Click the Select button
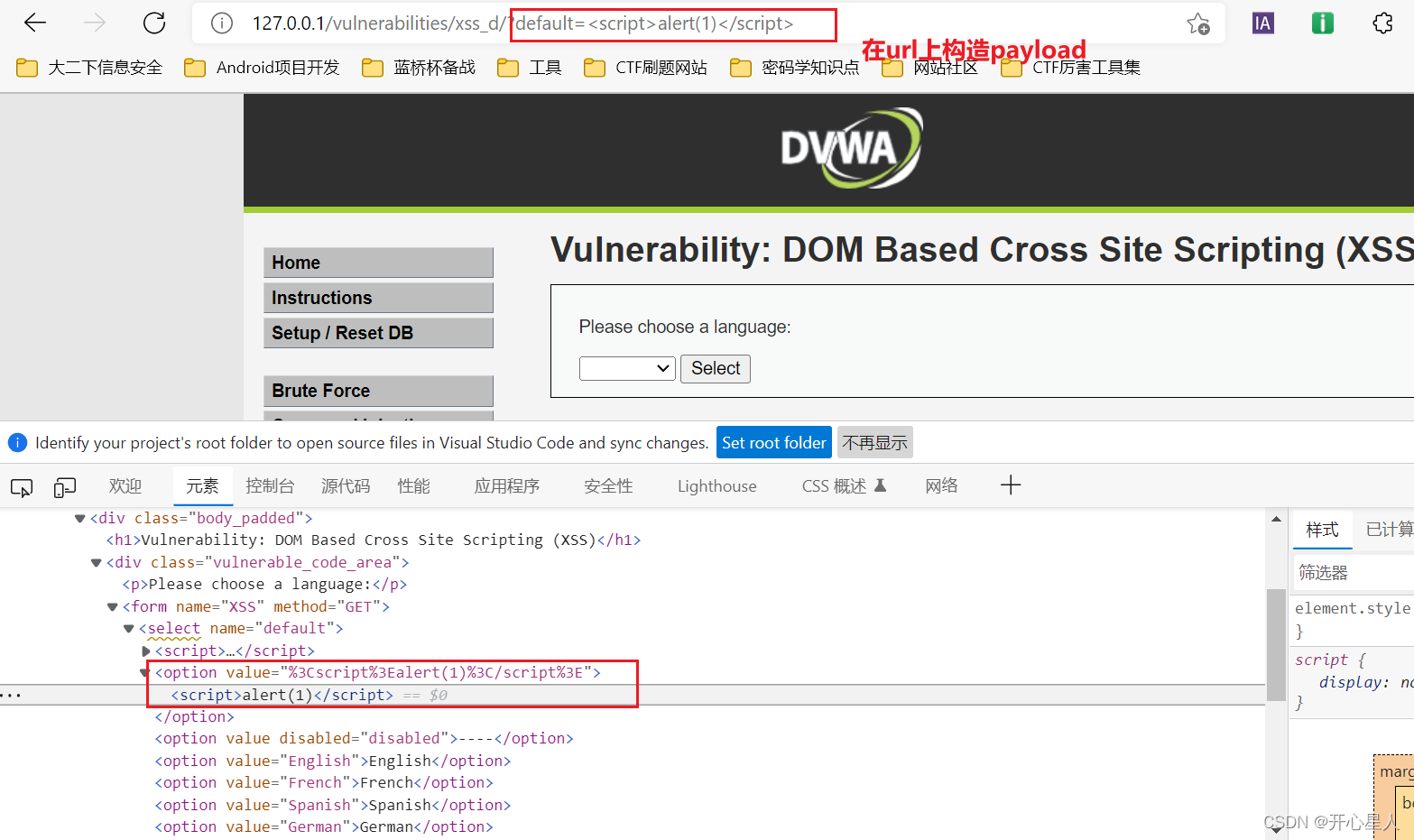The image size is (1414, 840). (716, 368)
